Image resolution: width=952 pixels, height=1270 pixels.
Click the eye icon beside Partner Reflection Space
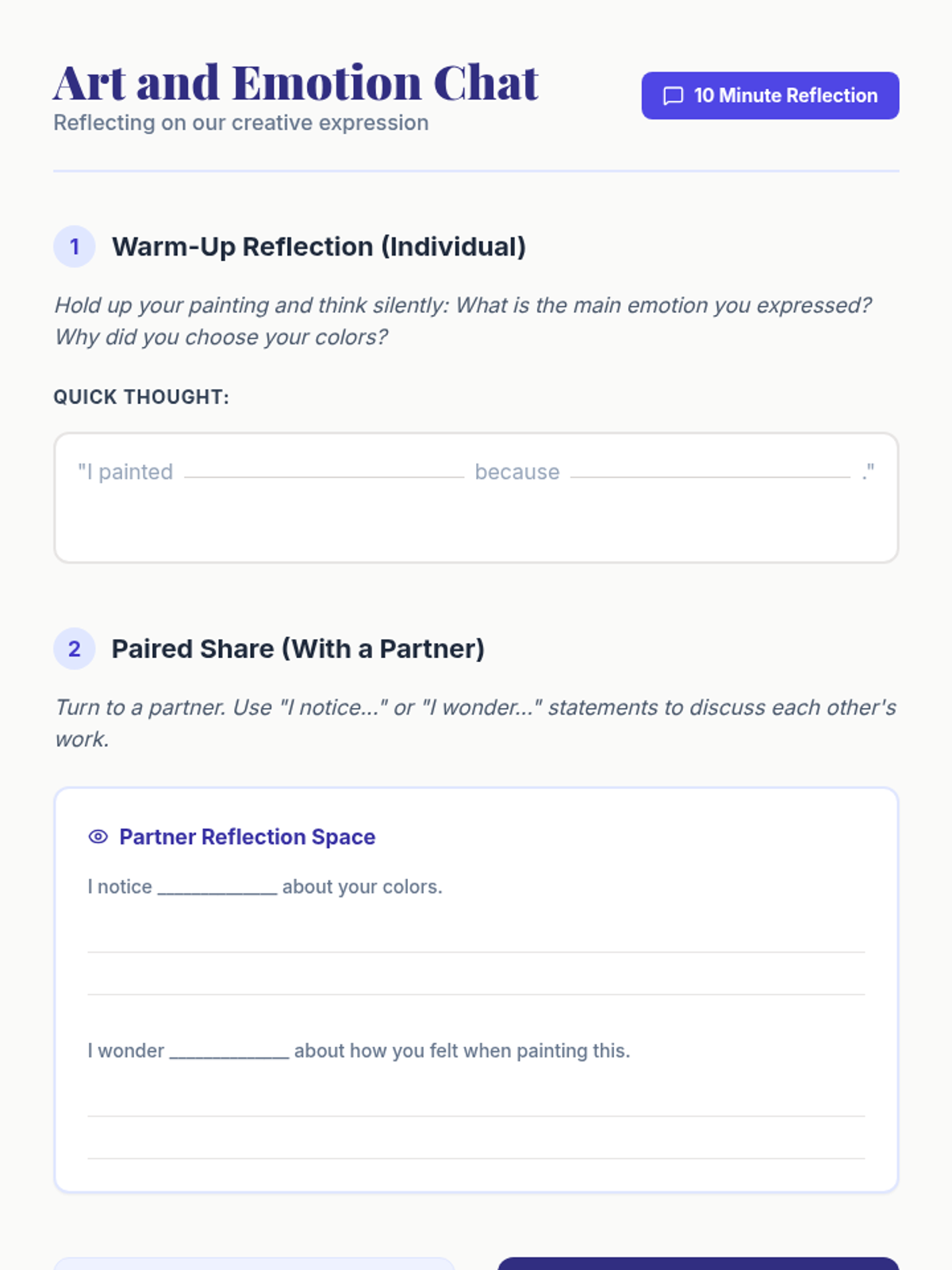[98, 837]
